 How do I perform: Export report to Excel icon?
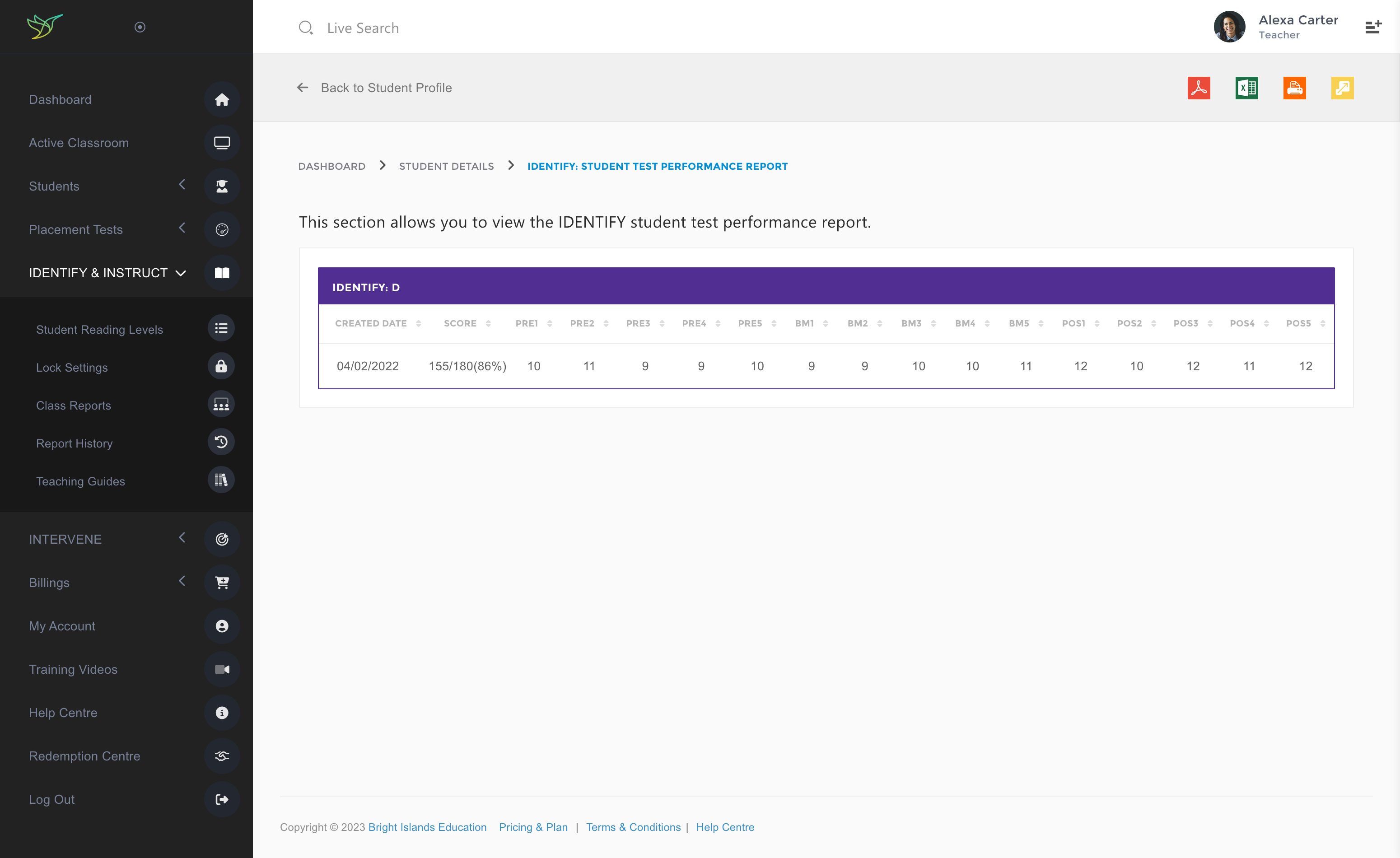[x=1246, y=88]
